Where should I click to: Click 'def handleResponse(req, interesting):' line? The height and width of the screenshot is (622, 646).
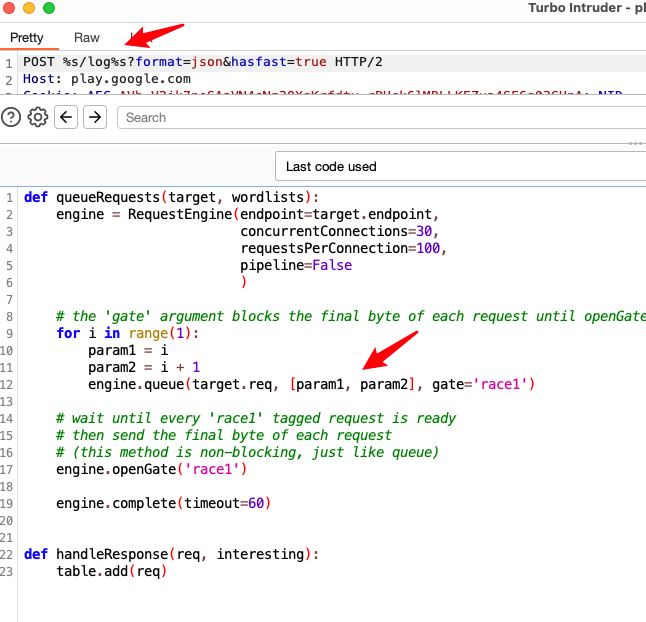point(171,554)
